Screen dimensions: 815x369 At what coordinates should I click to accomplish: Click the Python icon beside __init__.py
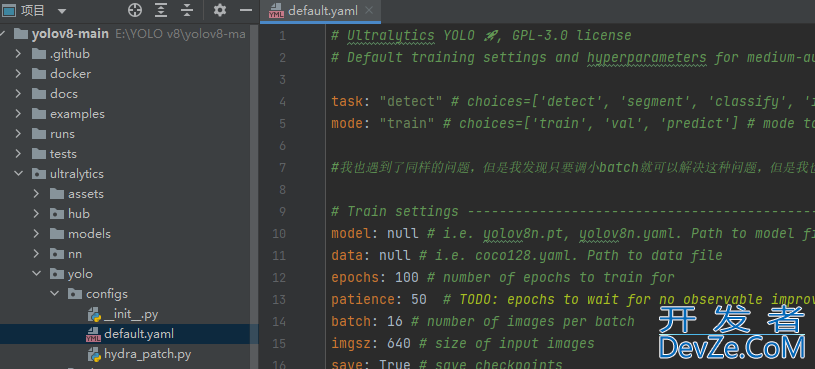(x=94, y=314)
